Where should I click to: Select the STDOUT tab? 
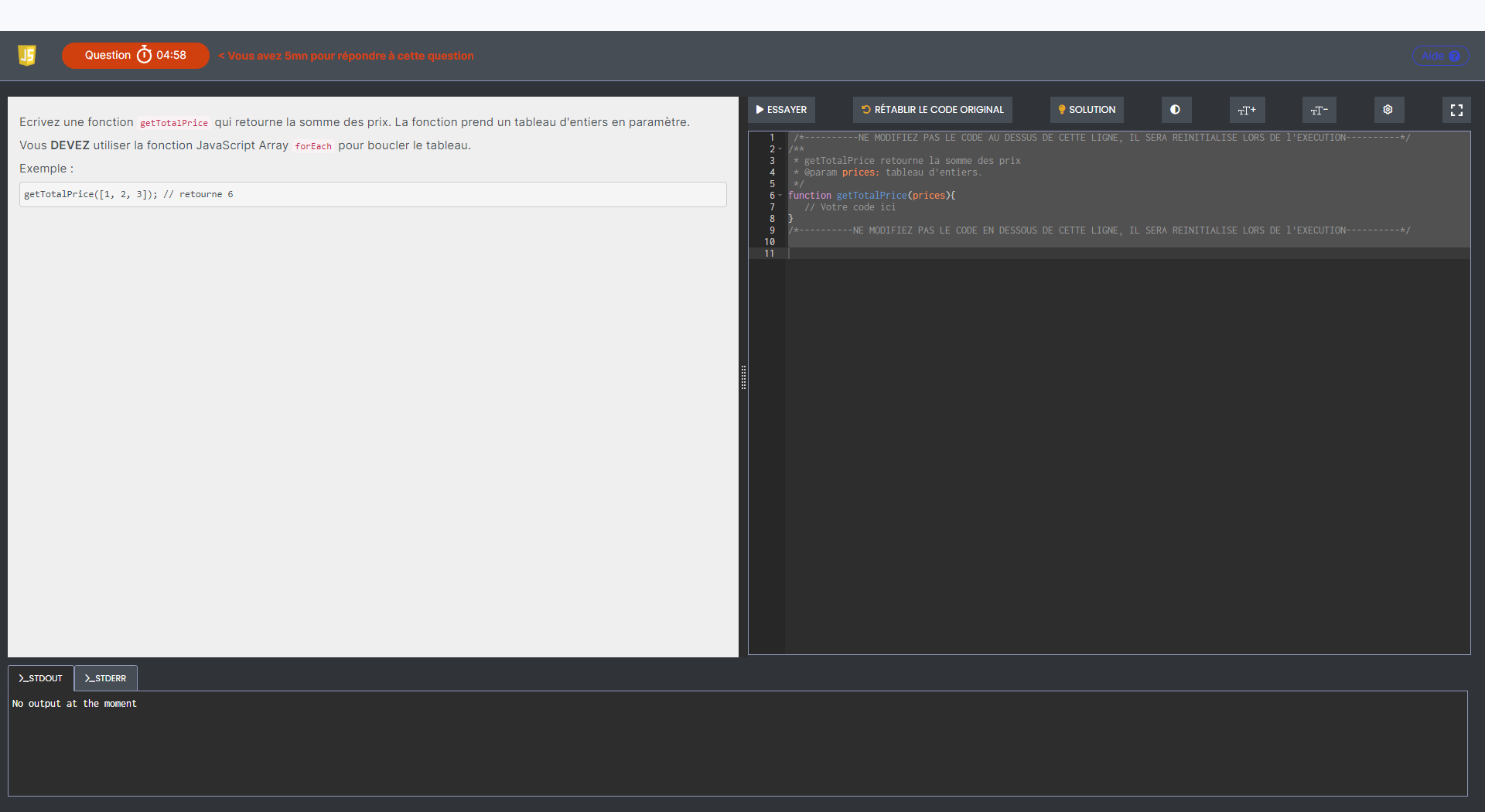point(41,678)
